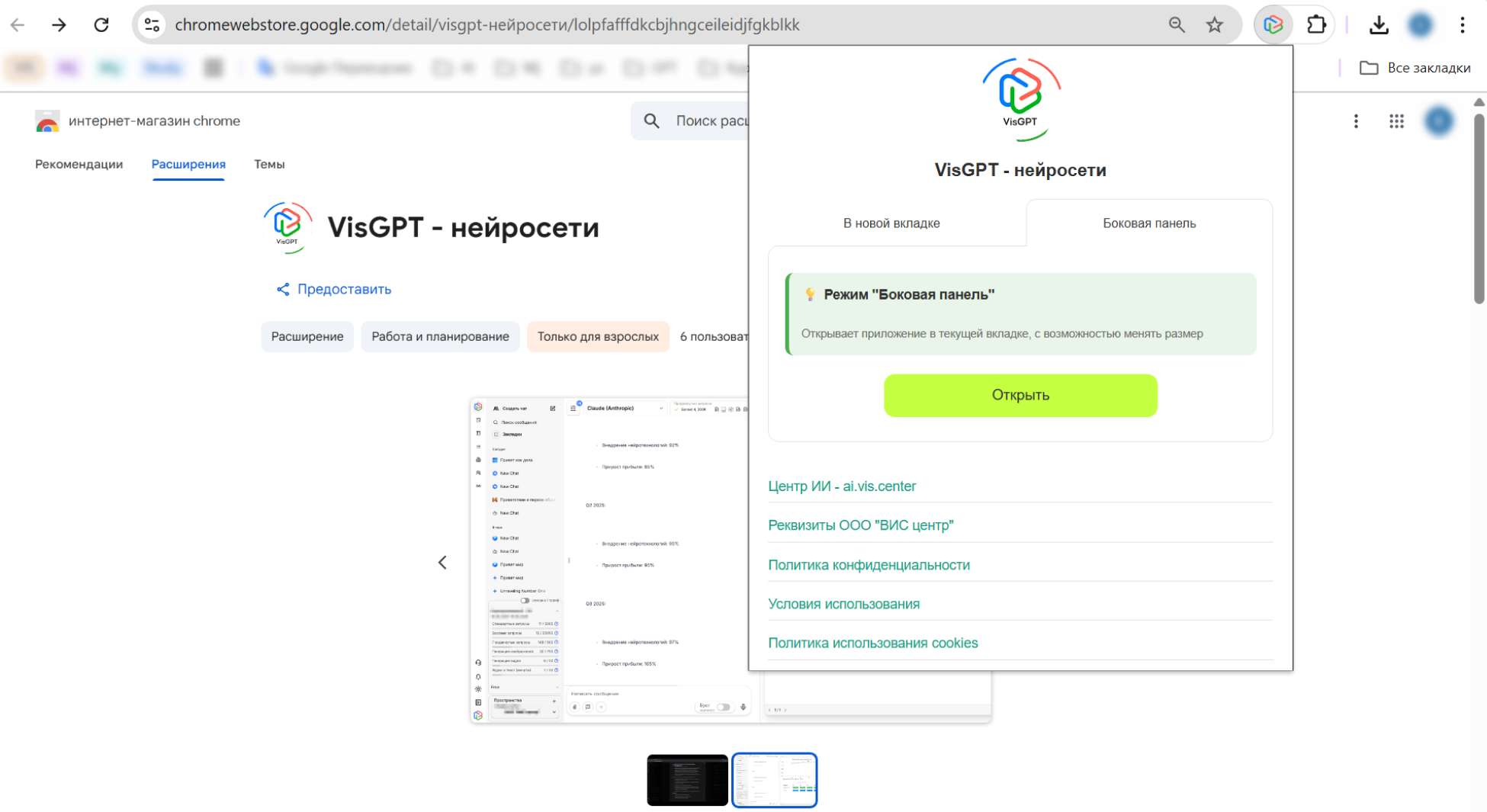Select the highlighted second screenshot thumbnail
1487x812 pixels.
pos(774,780)
